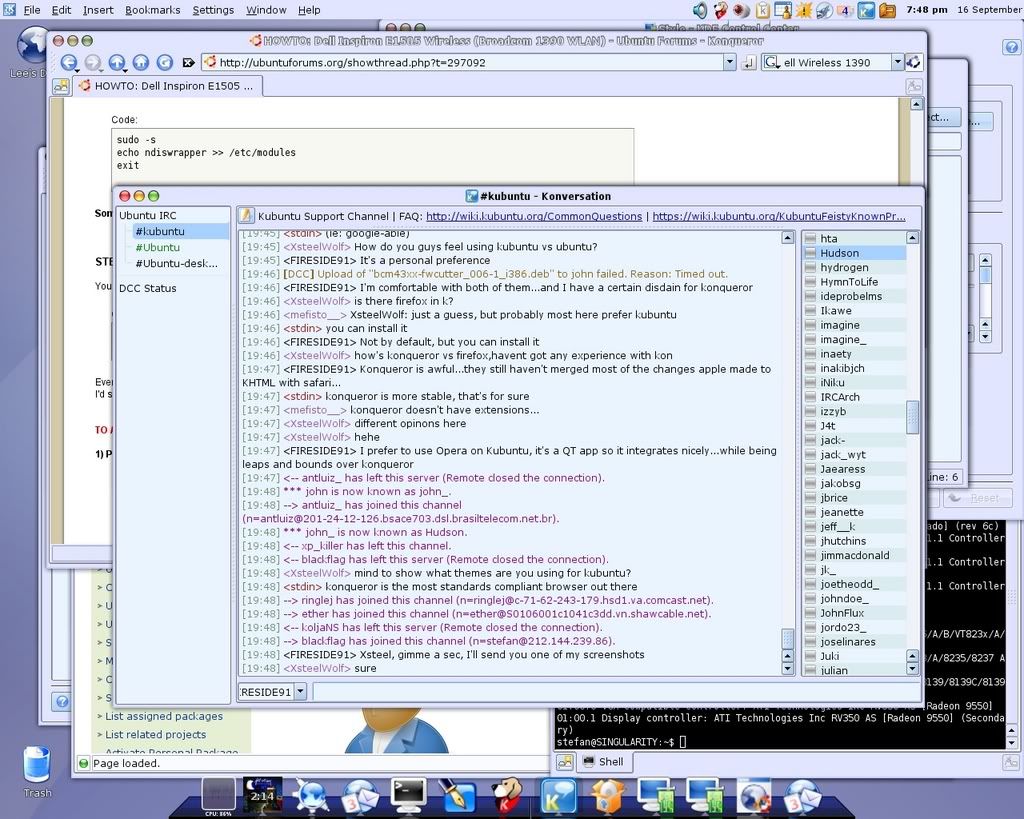
Task: Select user jimmacdonald in the nick list
Action: [x=854, y=555]
